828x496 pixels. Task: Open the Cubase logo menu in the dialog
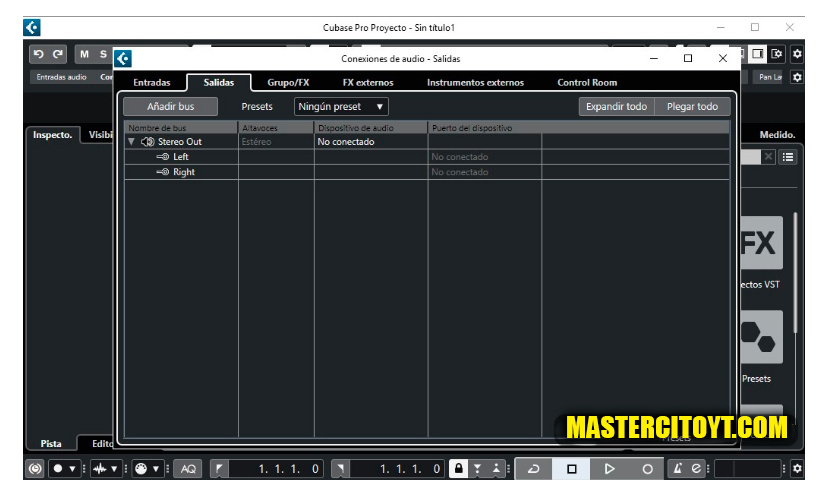tap(123, 59)
